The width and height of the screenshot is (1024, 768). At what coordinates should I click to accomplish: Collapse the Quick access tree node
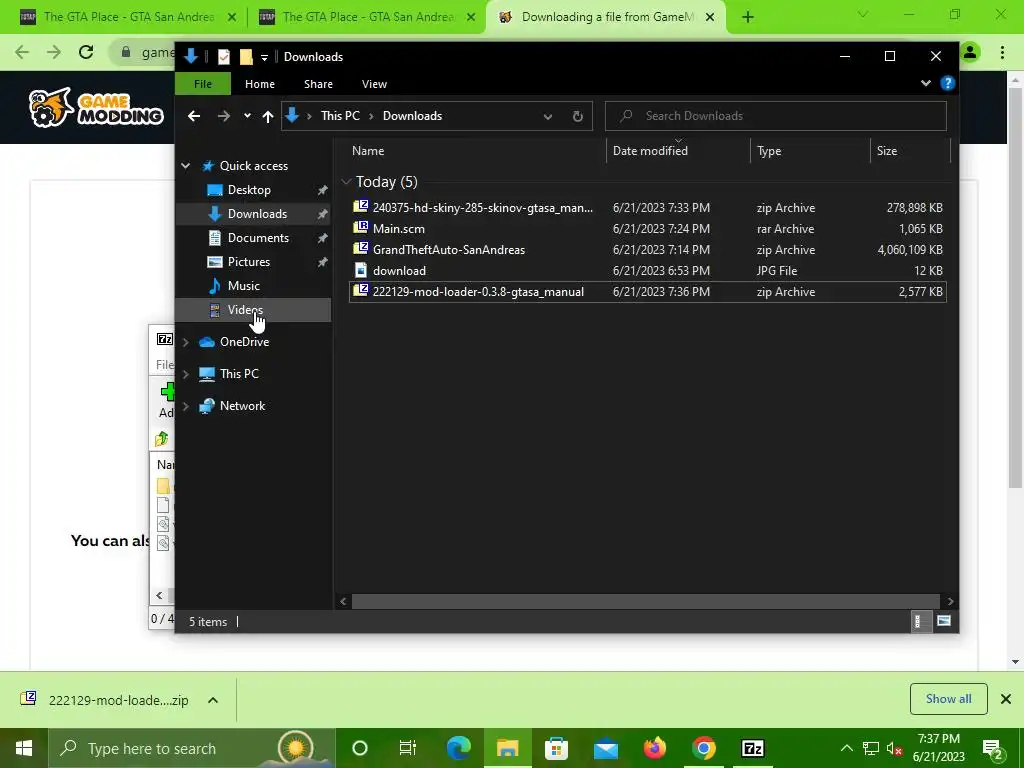pyautogui.click(x=185, y=166)
